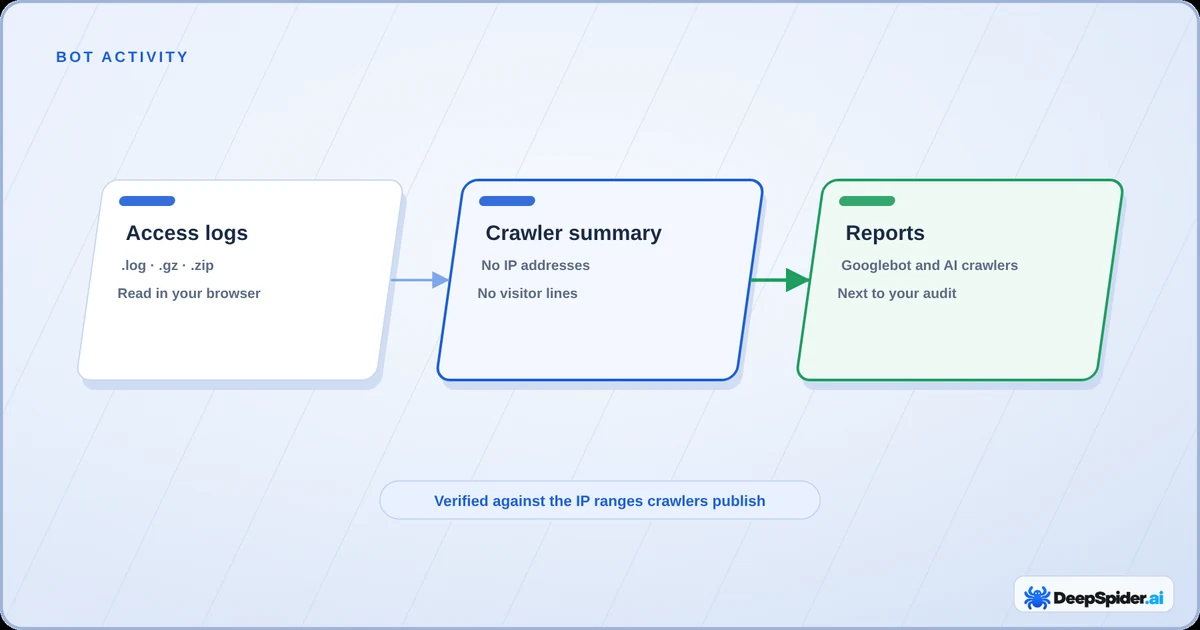Select the Crawler summary card heading
1200x630 pixels.
tap(573, 233)
